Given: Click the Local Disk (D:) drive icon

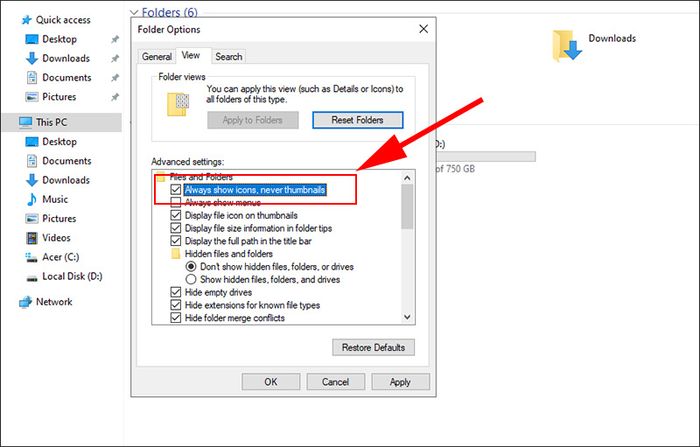Looking at the screenshot, I should (32, 278).
